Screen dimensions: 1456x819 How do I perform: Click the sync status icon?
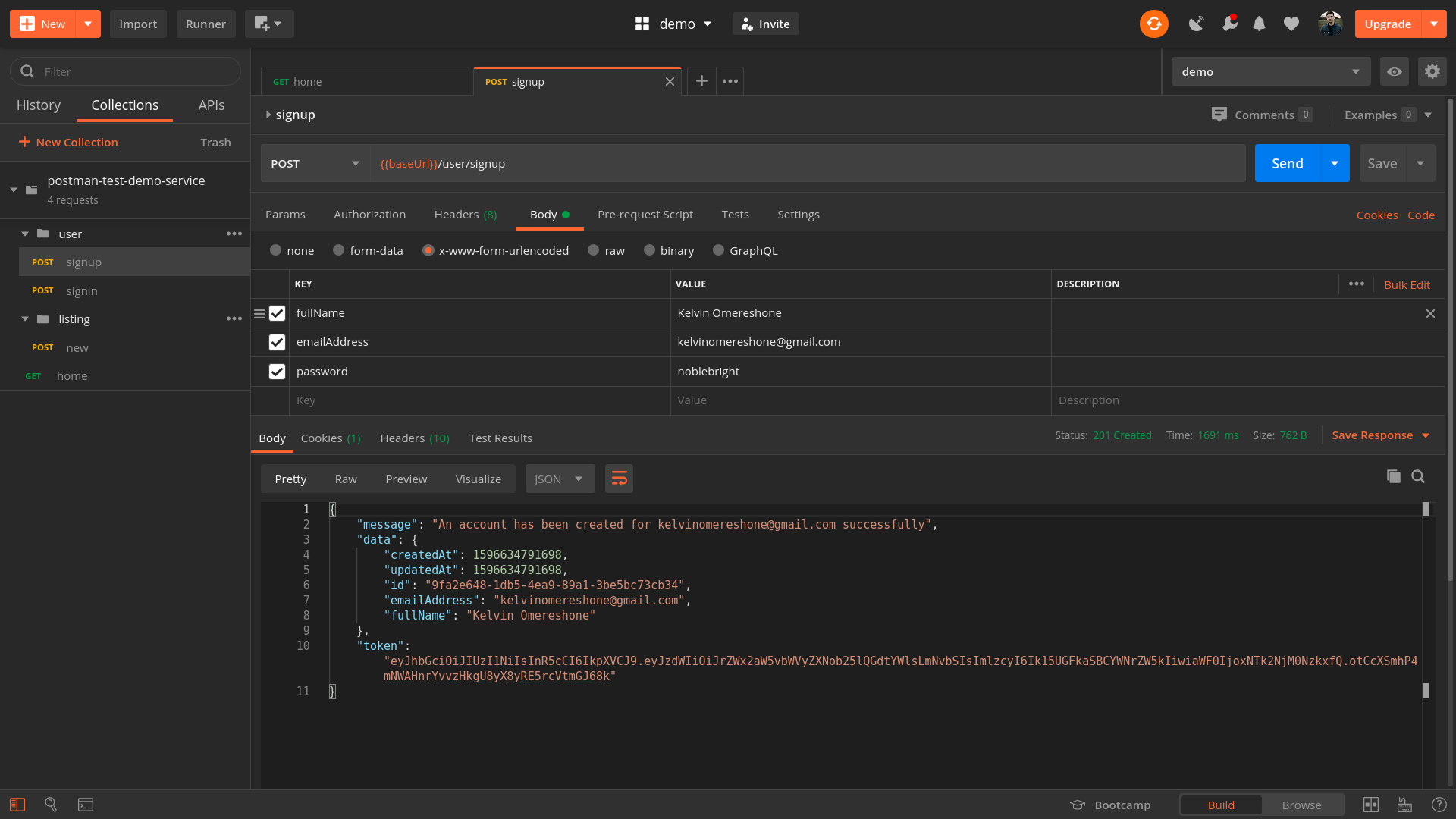(x=1153, y=24)
